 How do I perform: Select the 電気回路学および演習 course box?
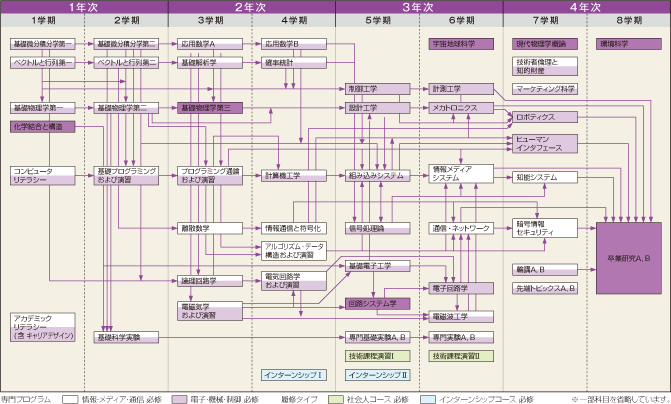[294, 281]
